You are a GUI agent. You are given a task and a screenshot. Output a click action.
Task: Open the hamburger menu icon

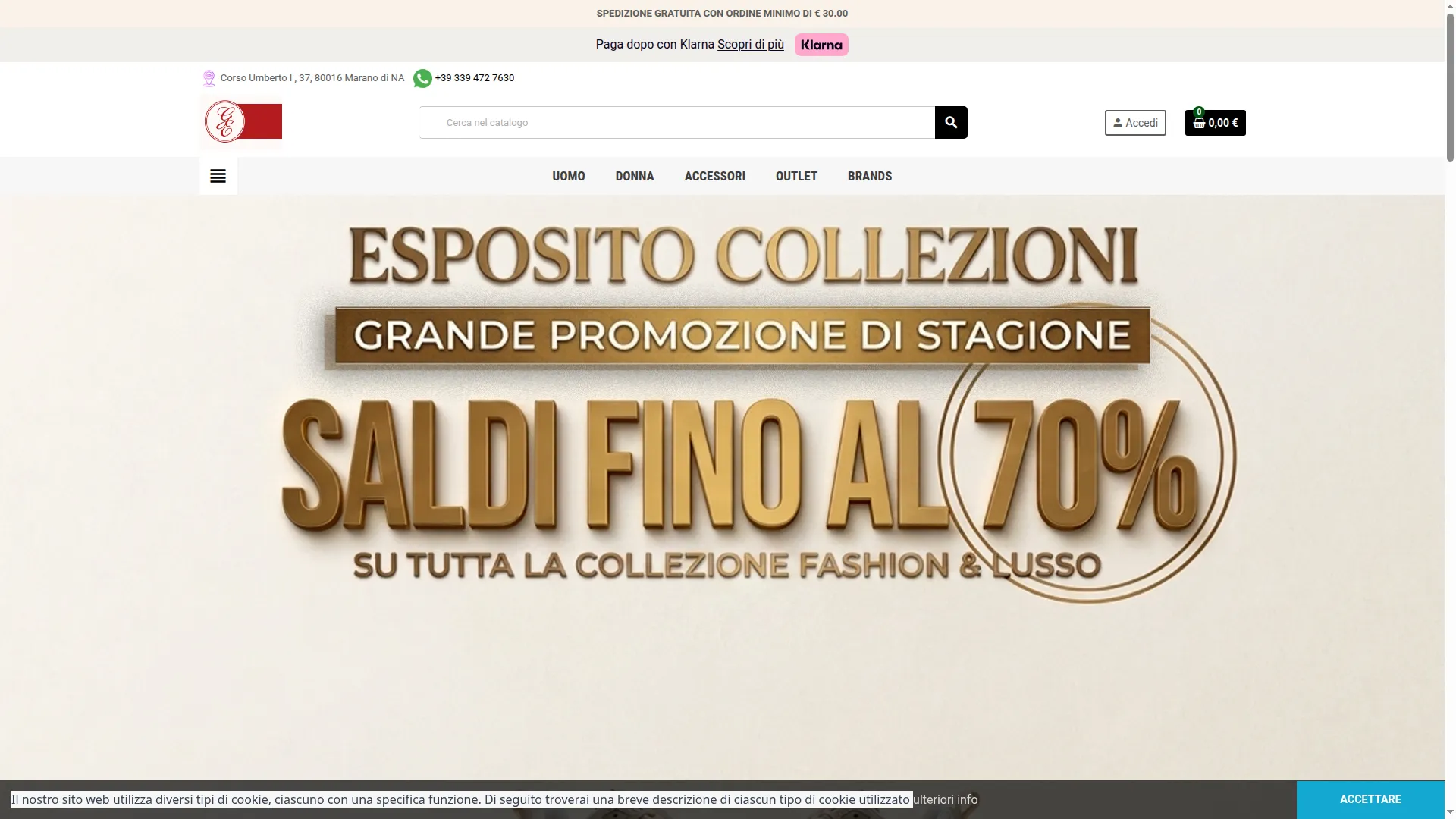click(x=218, y=176)
